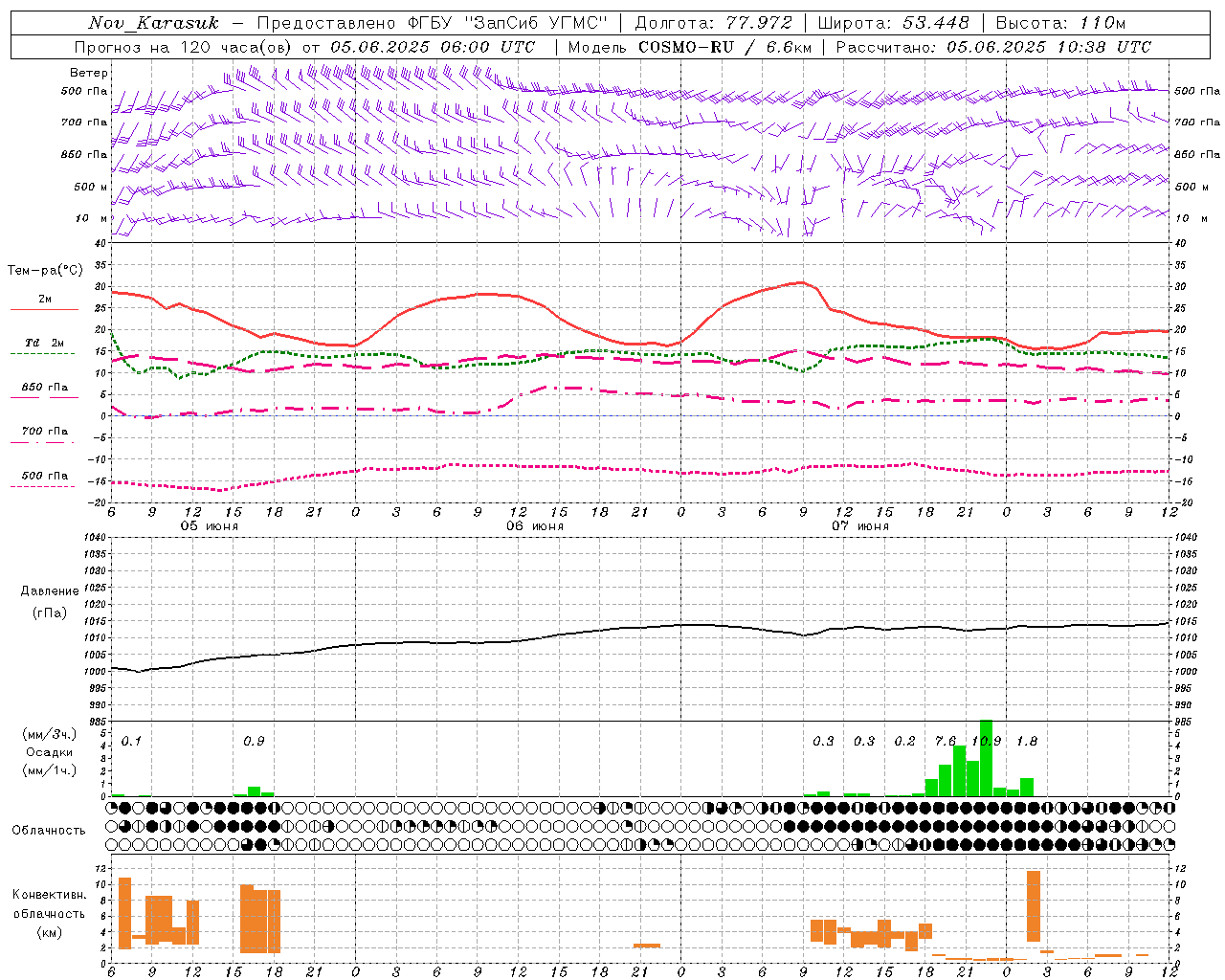1225x980 pixels.
Task: Click the "Td 2м" dew point legend label
Action: [45, 343]
